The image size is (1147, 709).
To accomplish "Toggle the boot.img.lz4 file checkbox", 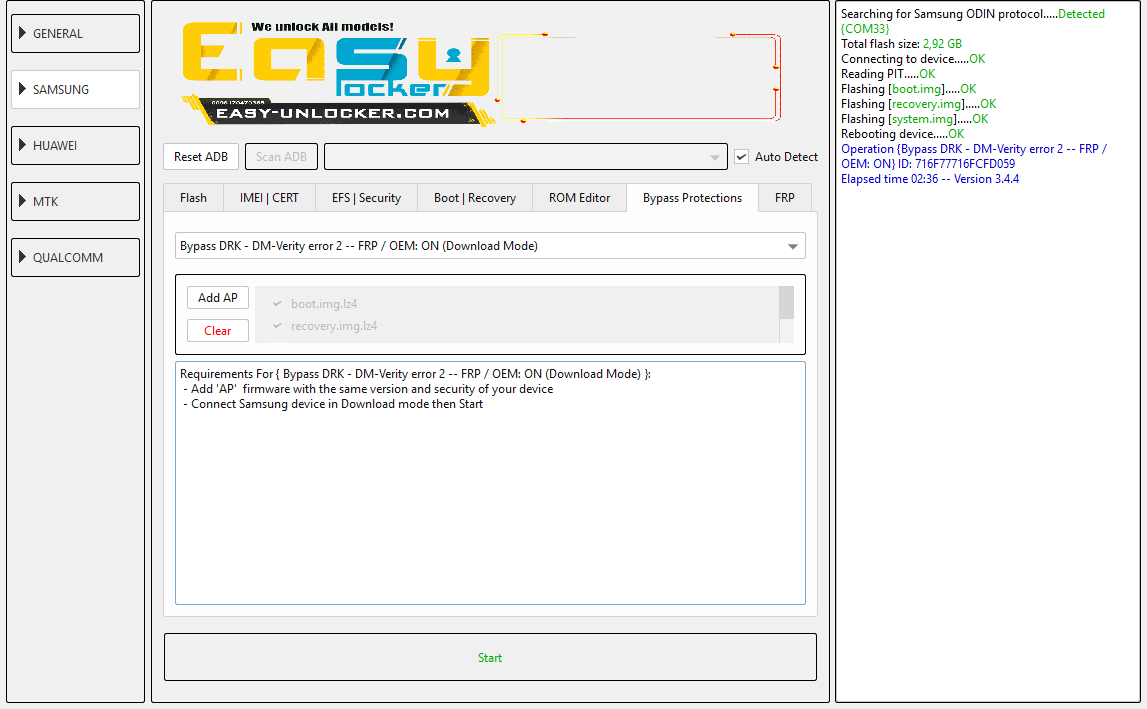I will coord(278,304).
